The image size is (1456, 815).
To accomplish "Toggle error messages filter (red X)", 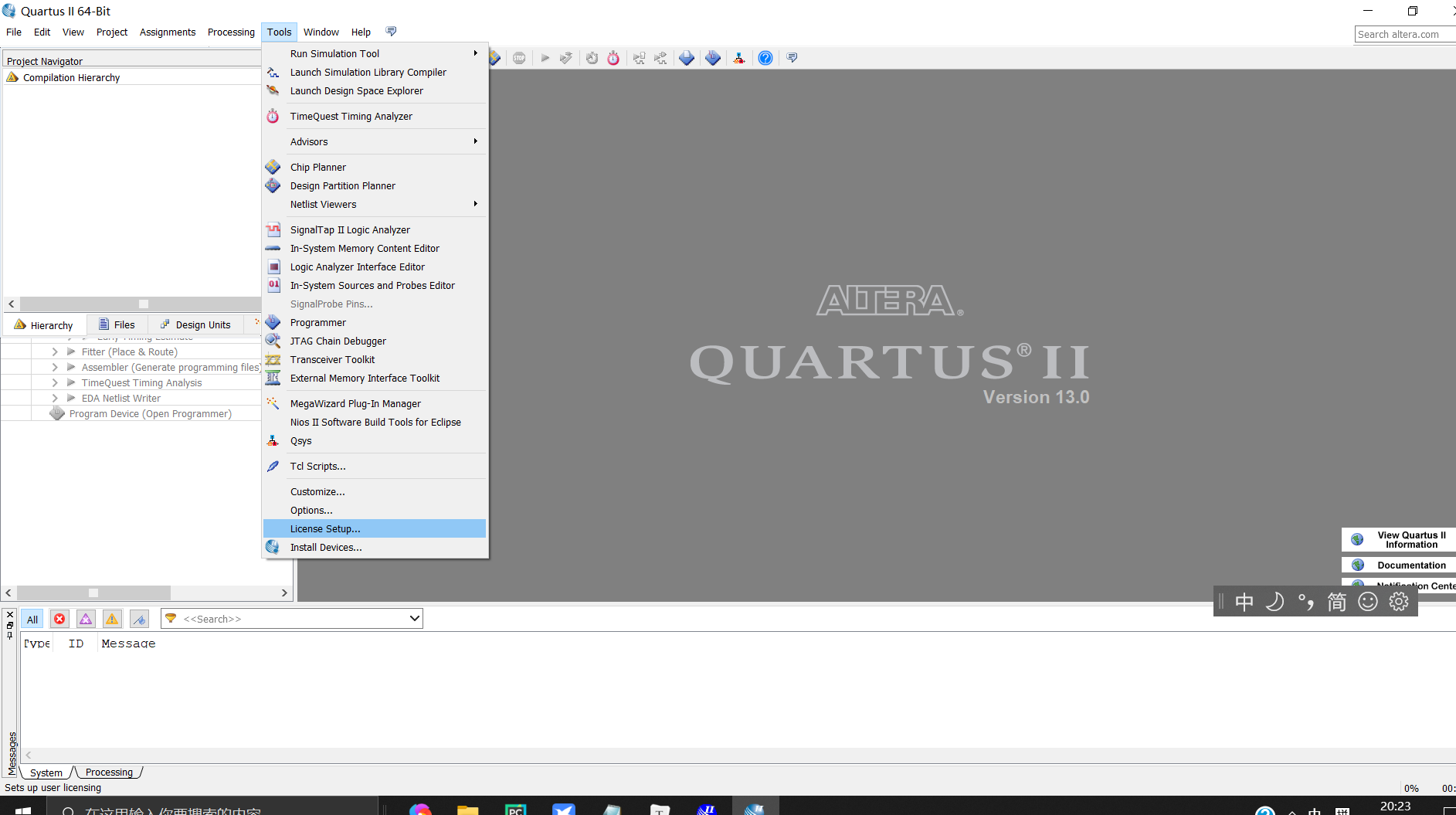I will point(59,619).
